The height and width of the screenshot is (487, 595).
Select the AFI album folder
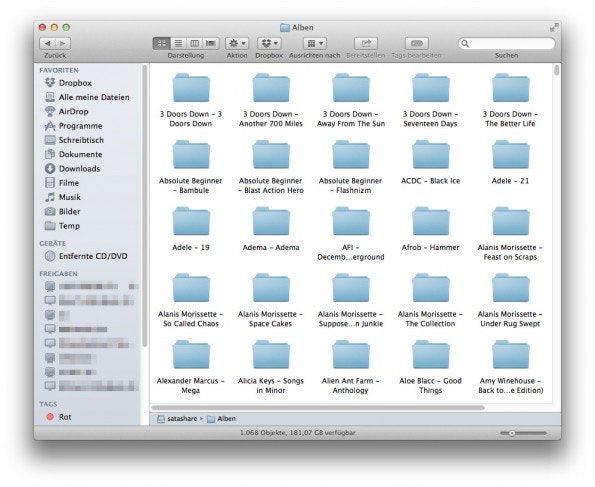pos(351,234)
